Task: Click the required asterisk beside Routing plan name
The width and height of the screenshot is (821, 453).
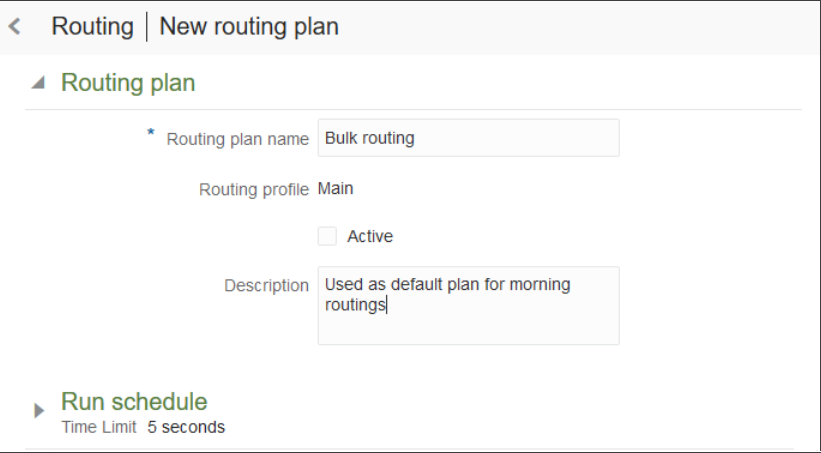Action: [x=151, y=133]
